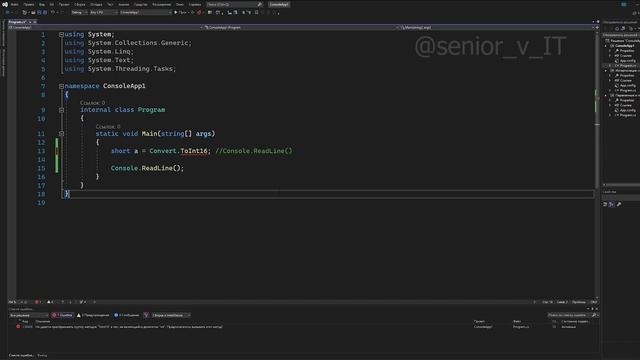The image size is (640, 360).
Task: Collapse the Интерполяция project node
Action: click(x=606, y=71)
